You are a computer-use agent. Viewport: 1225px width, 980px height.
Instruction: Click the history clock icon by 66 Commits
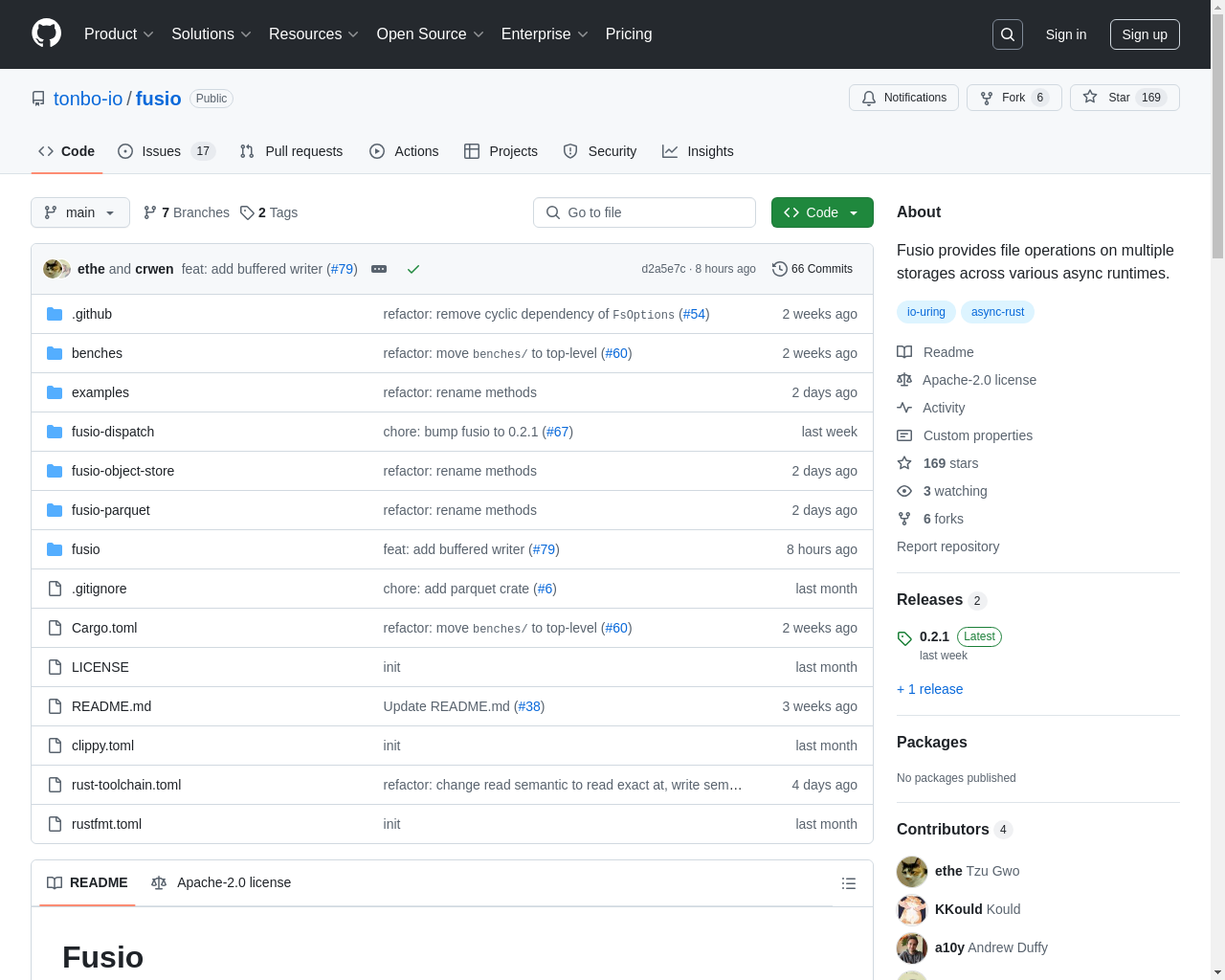click(x=780, y=269)
